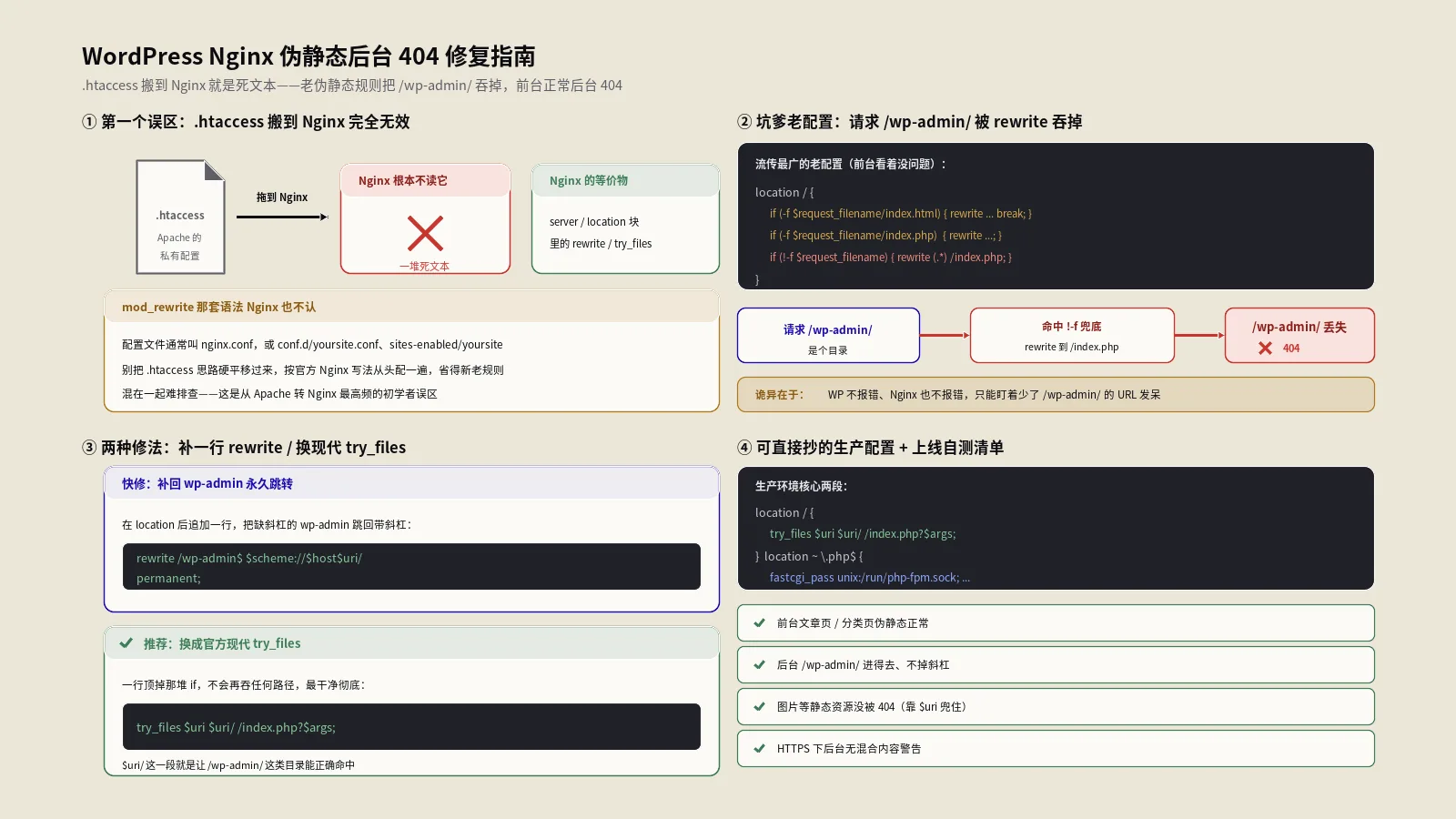The width and height of the screenshot is (1456, 819).
Task: Click the .htaccess file document icon
Action: (180, 217)
